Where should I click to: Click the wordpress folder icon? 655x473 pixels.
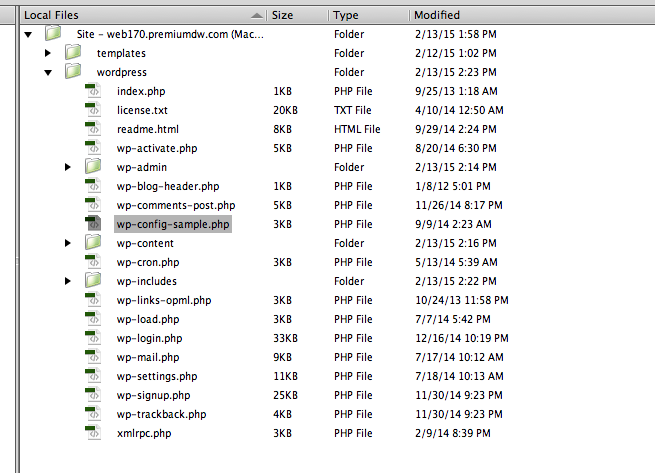click(x=73, y=71)
